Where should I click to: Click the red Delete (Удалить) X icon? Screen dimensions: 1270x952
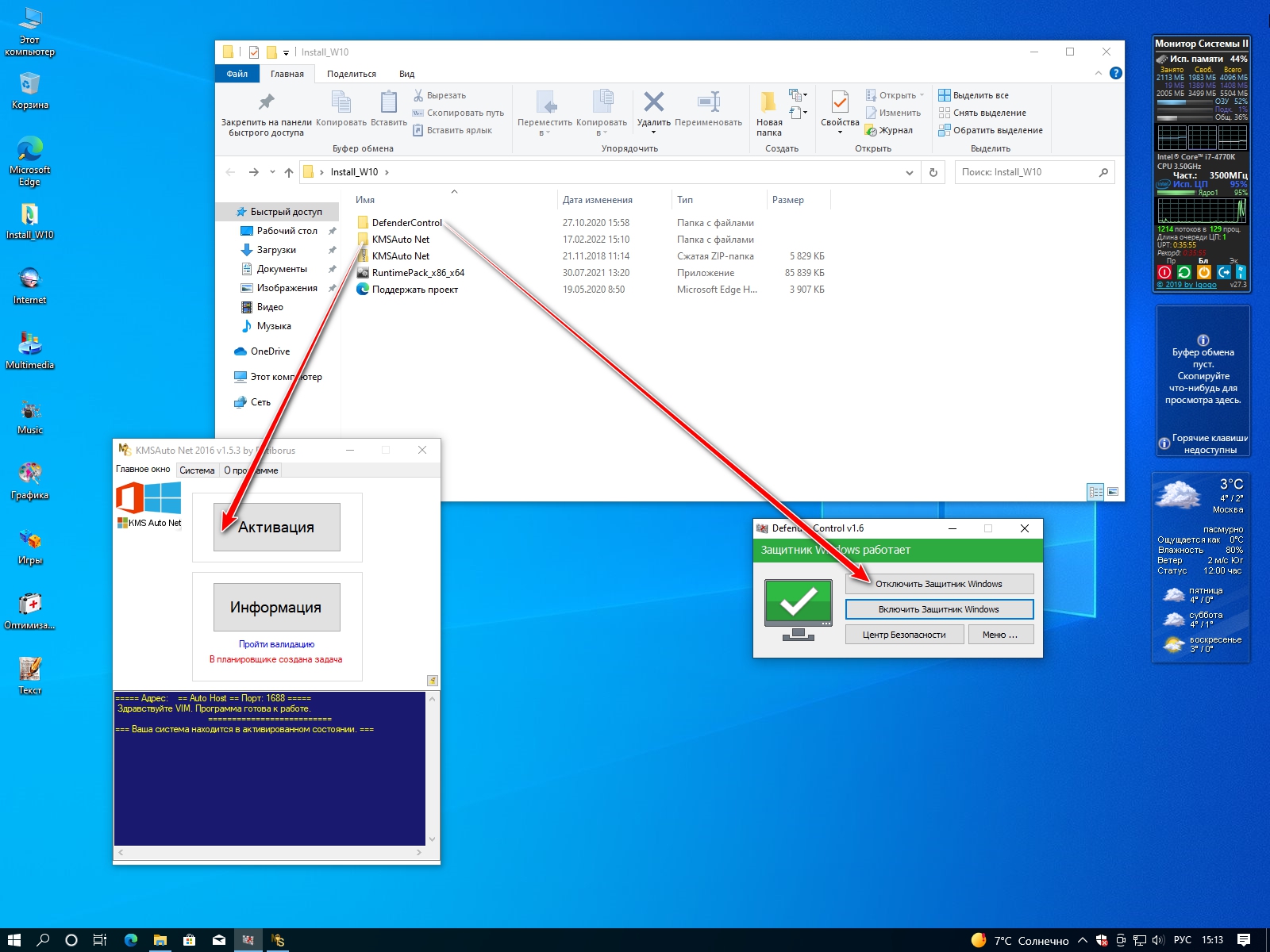[653, 102]
